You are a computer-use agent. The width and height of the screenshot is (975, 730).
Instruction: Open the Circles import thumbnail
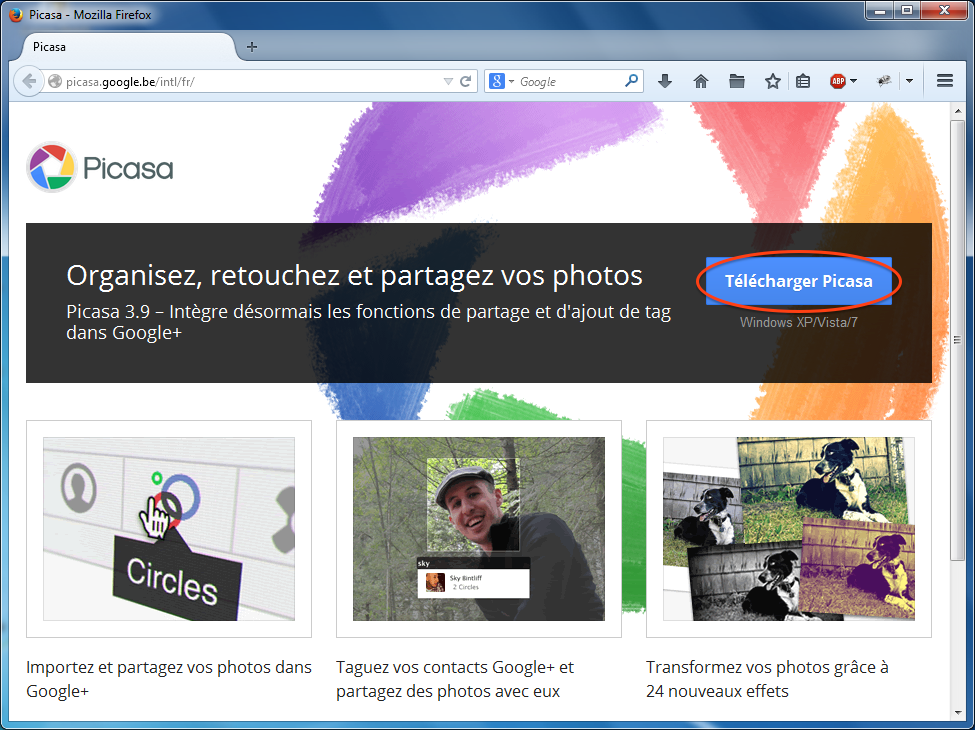coord(169,529)
